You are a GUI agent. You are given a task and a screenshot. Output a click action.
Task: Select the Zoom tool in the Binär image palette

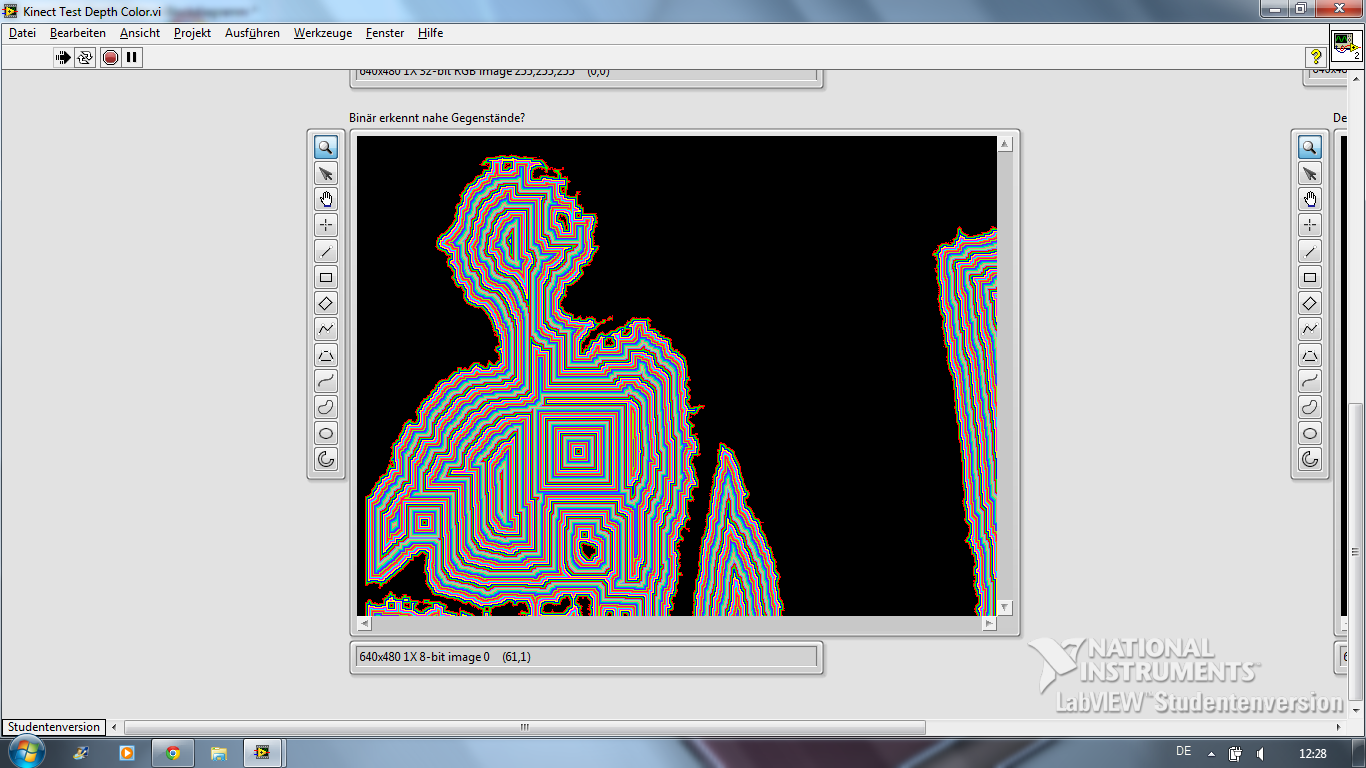click(x=326, y=147)
